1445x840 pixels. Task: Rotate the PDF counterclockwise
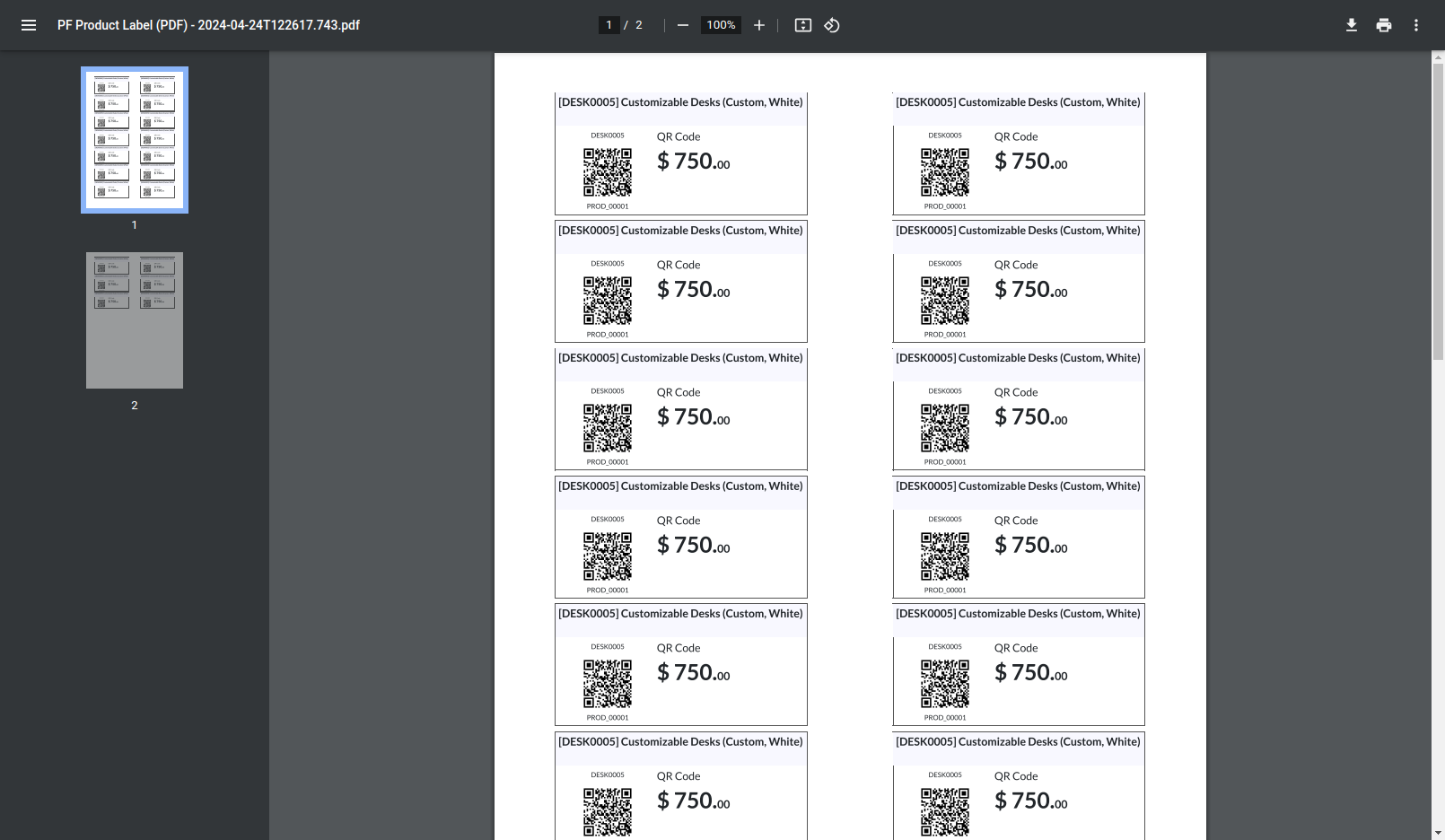click(831, 25)
